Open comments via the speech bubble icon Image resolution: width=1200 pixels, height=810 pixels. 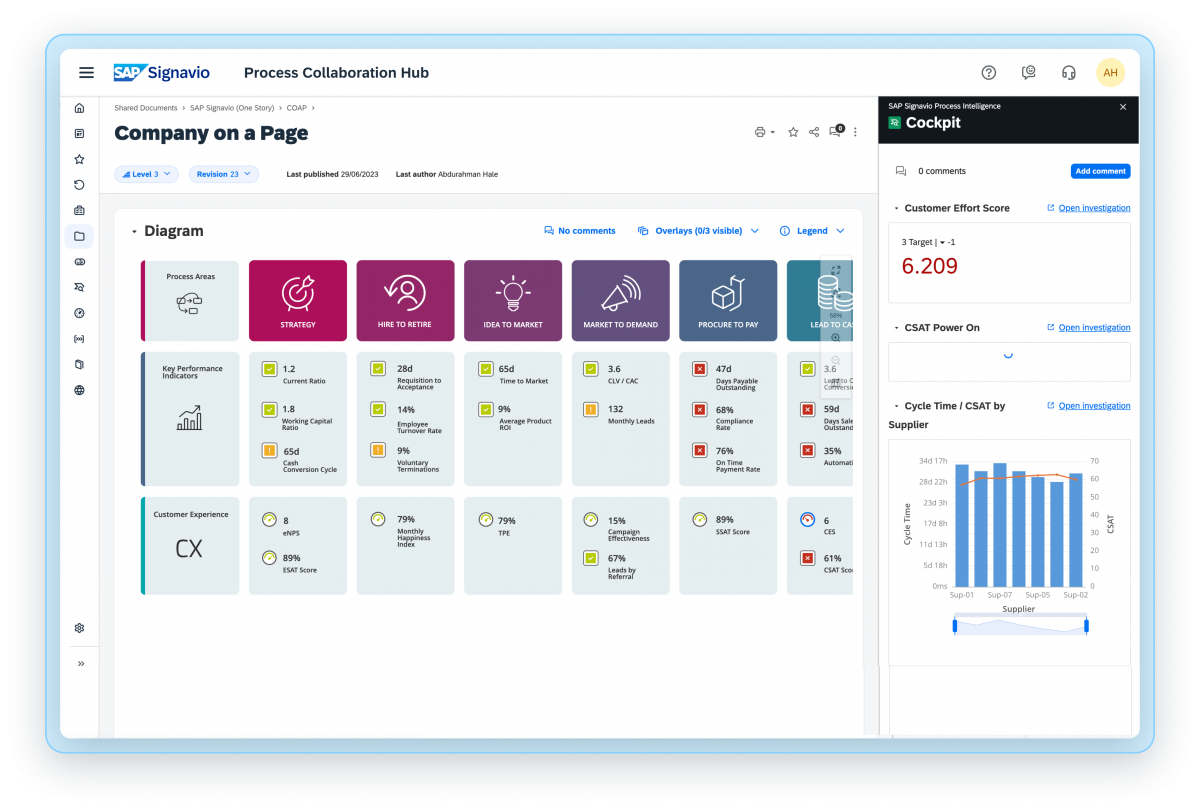tap(834, 131)
